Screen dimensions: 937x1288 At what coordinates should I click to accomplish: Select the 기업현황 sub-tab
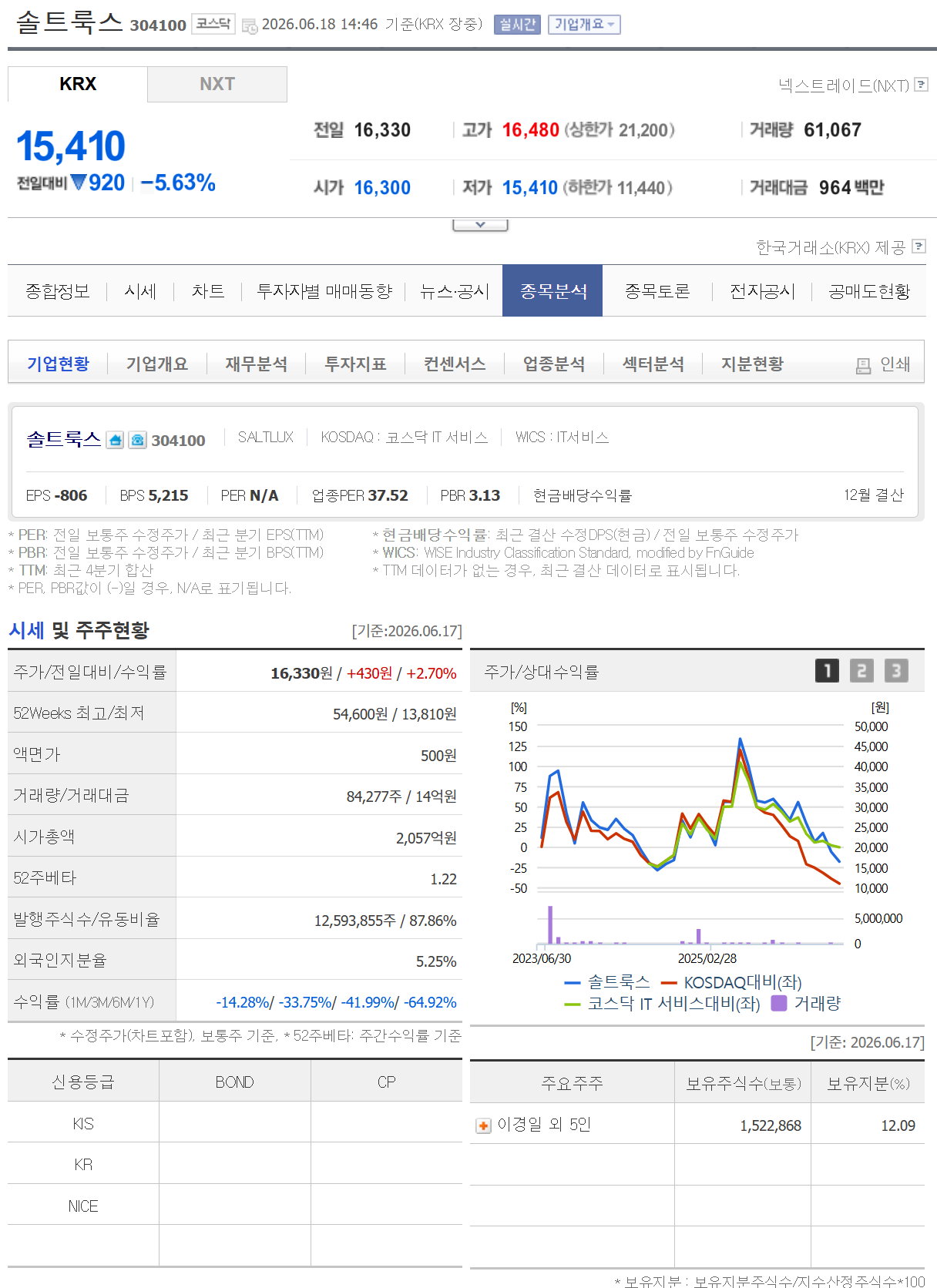[58, 364]
